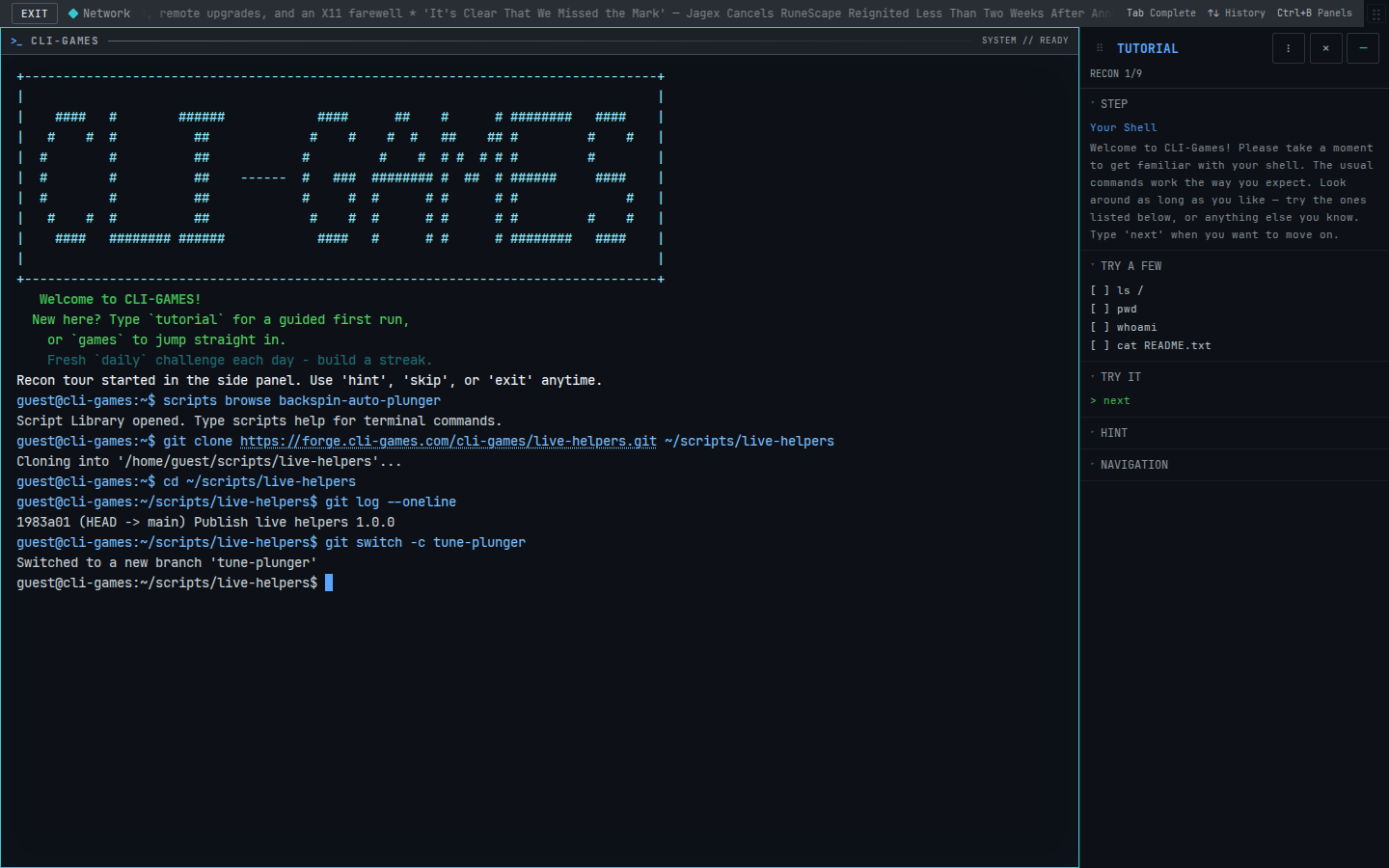Open the History arrows shortcut
Screen dimensions: 1389x868
(1237, 14)
